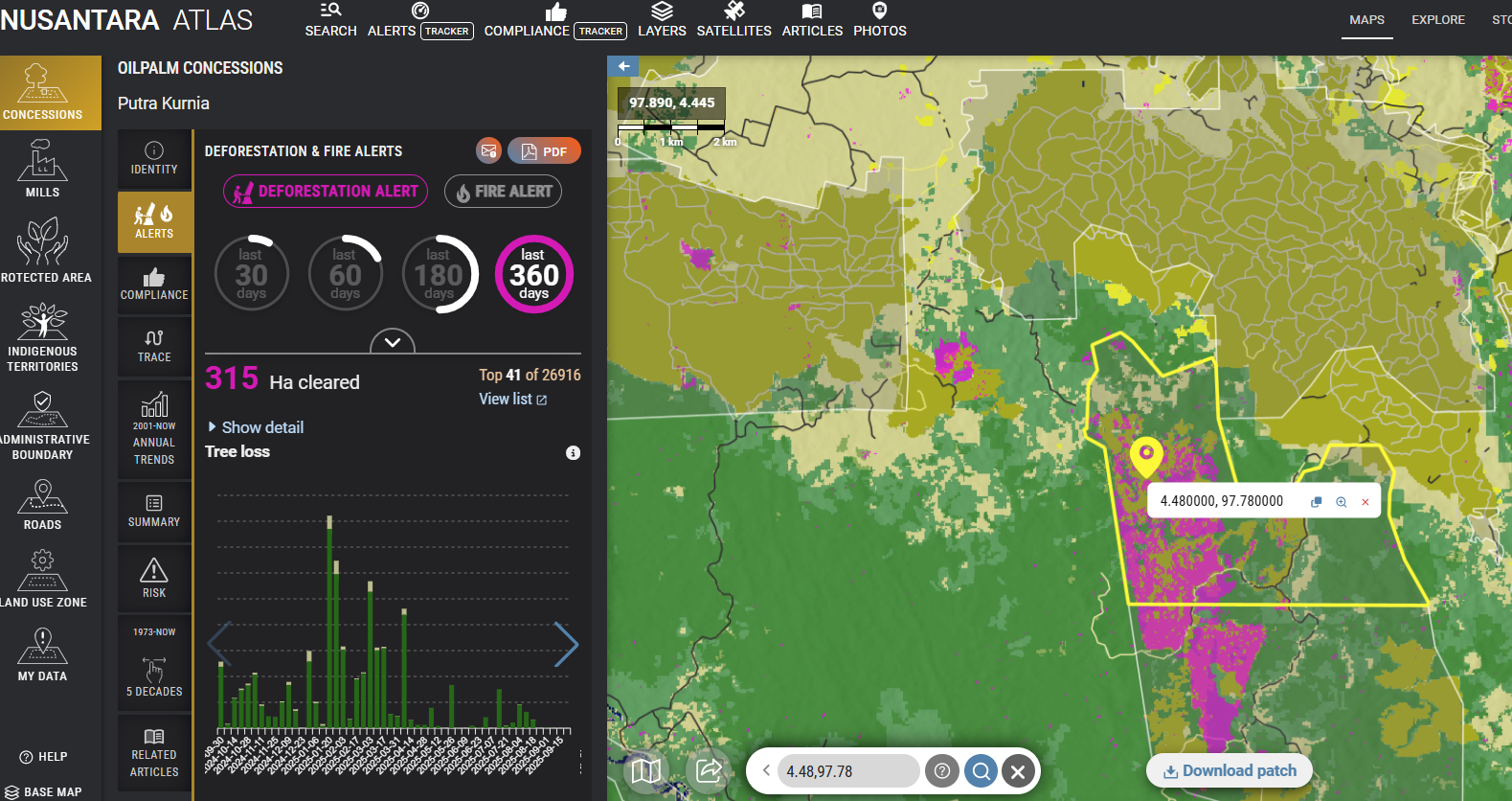This screenshot has height=801, width=1512.
Task: Click the PDF export button
Action: tap(544, 151)
